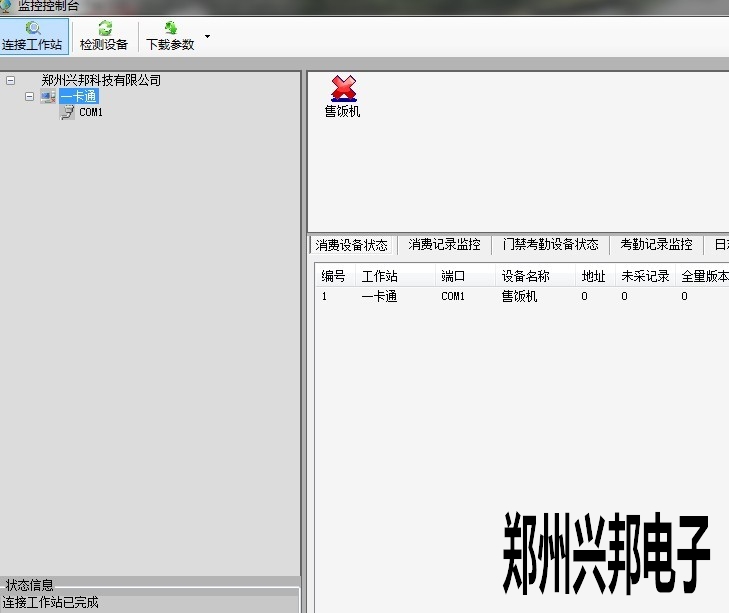Collapse the 郑州兴邦科技有限公司 tree node

coord(10,81)
